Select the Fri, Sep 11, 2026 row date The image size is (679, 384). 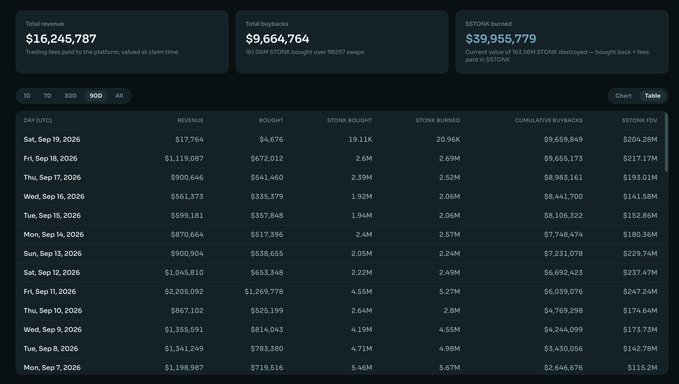pos(50,292)
